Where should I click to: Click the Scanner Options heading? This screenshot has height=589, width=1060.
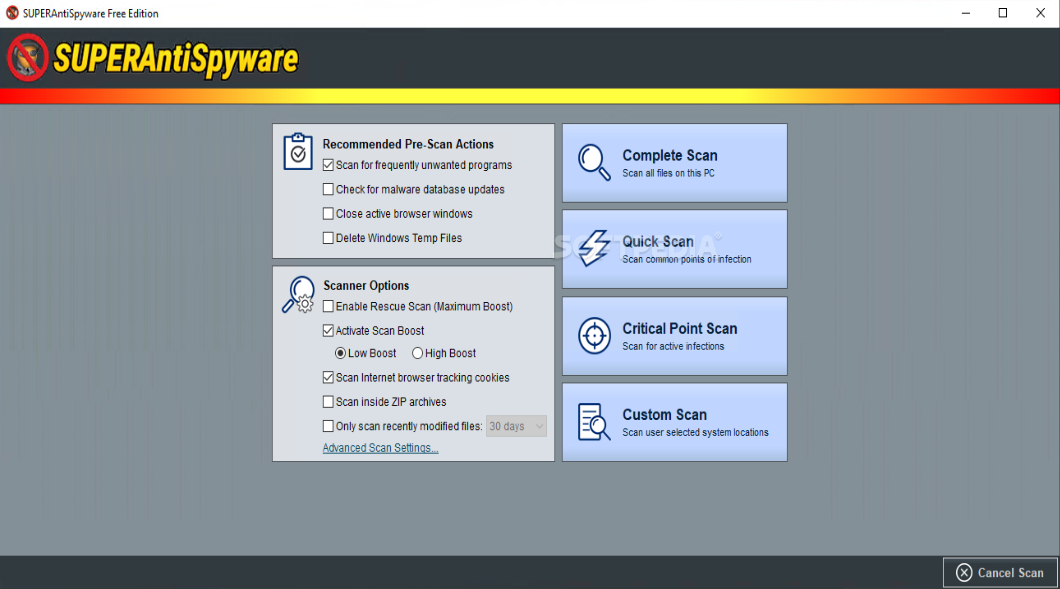[x=366, y=285]
